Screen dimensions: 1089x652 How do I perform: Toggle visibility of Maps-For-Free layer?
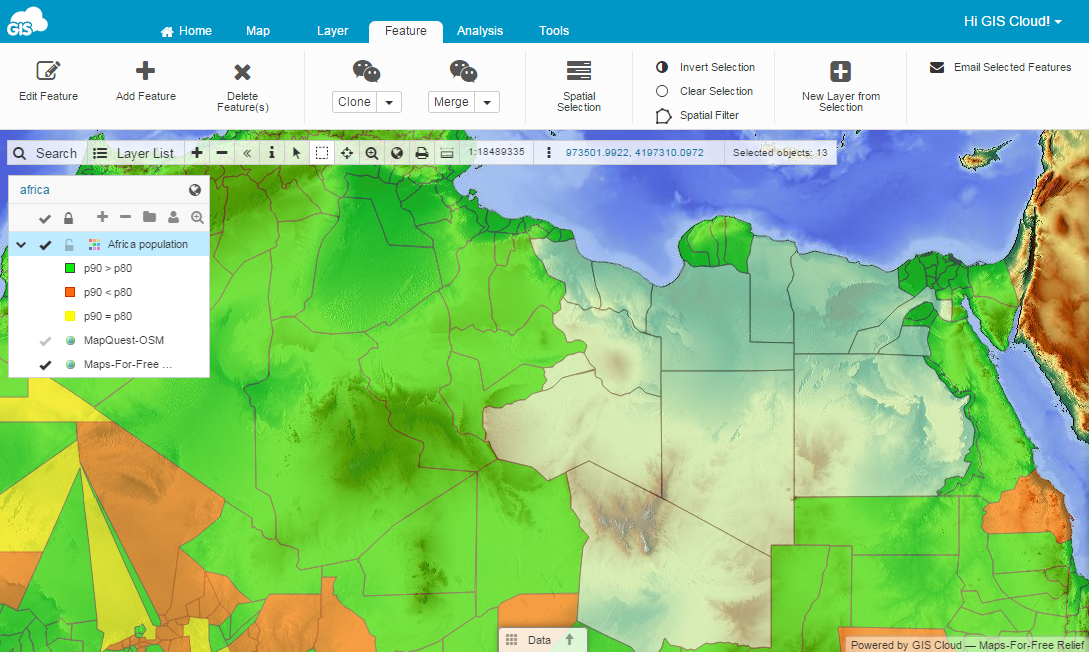44,365
